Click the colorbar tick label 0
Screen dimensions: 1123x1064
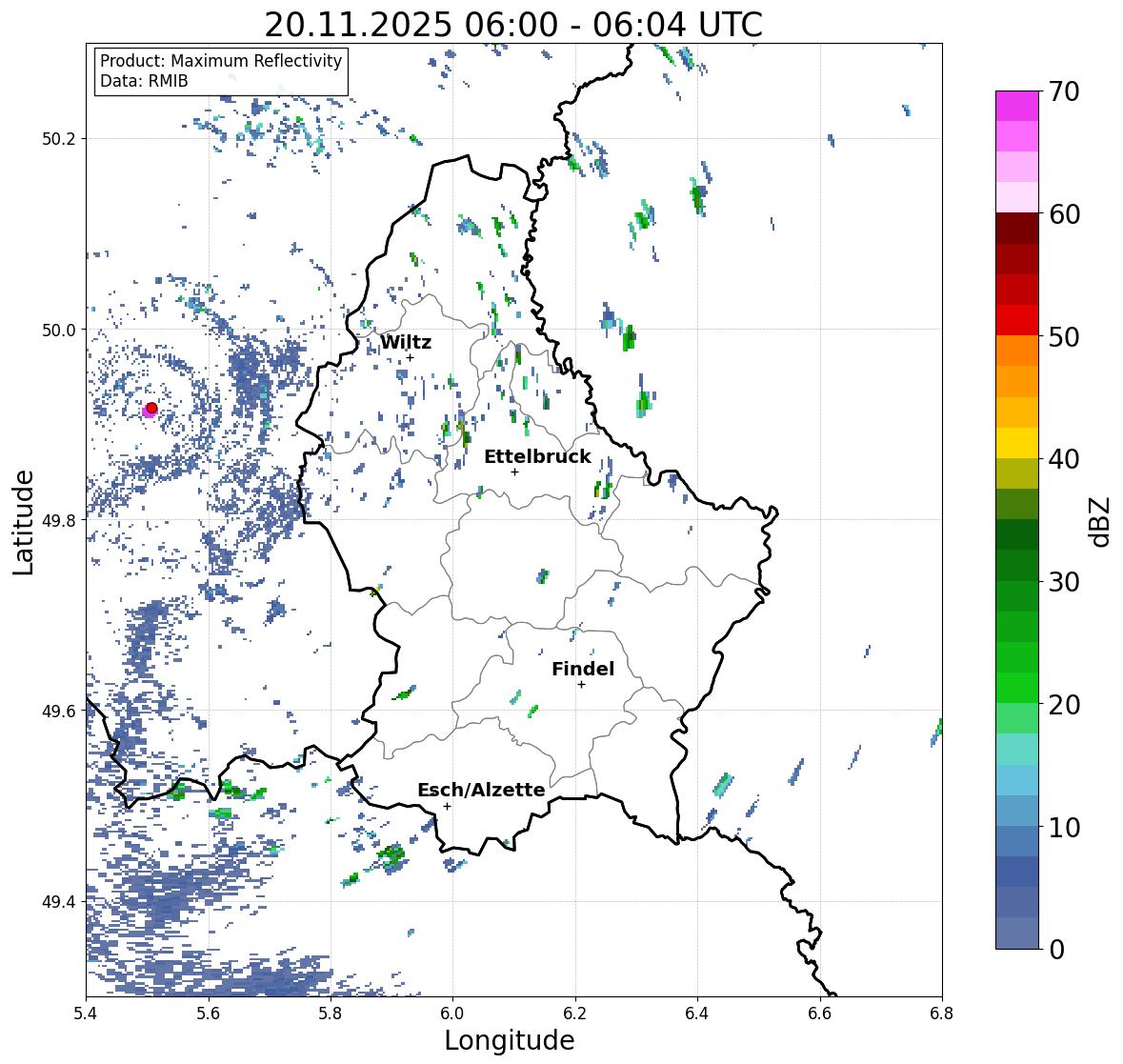tap(1056, 950)
